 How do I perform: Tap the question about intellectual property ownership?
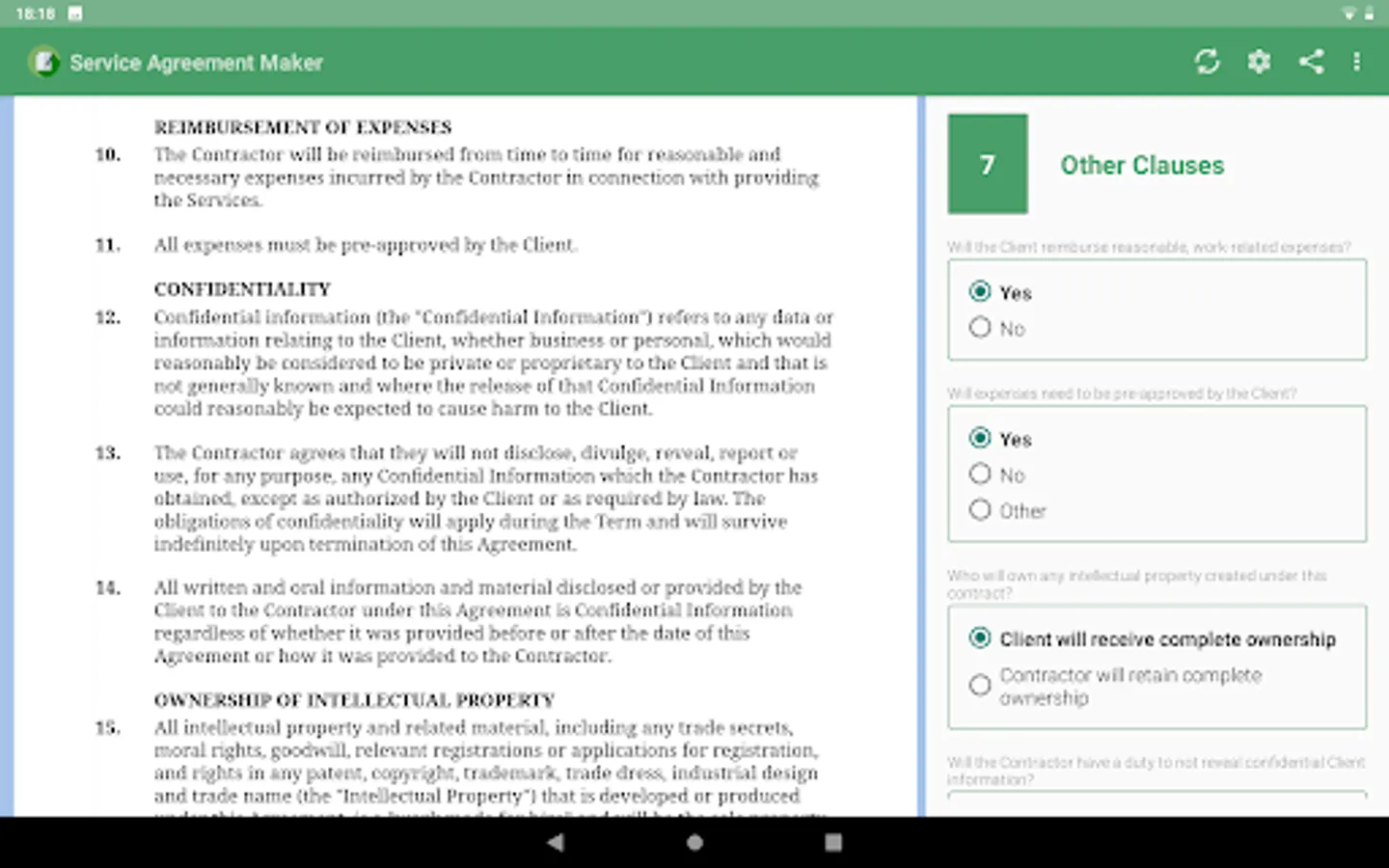[x=1136, y=583]
